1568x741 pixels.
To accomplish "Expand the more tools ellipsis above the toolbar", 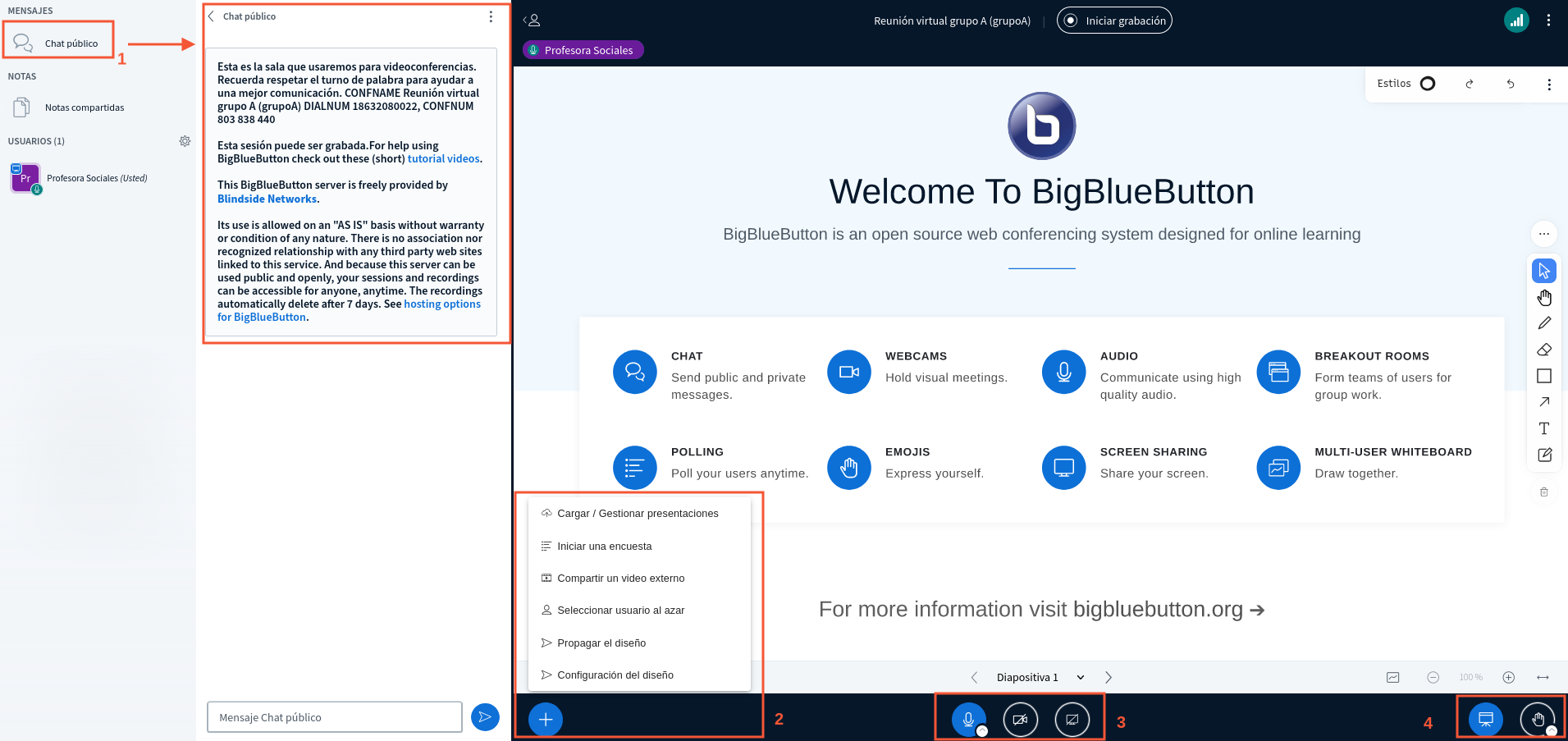I will click(1544, 234).
